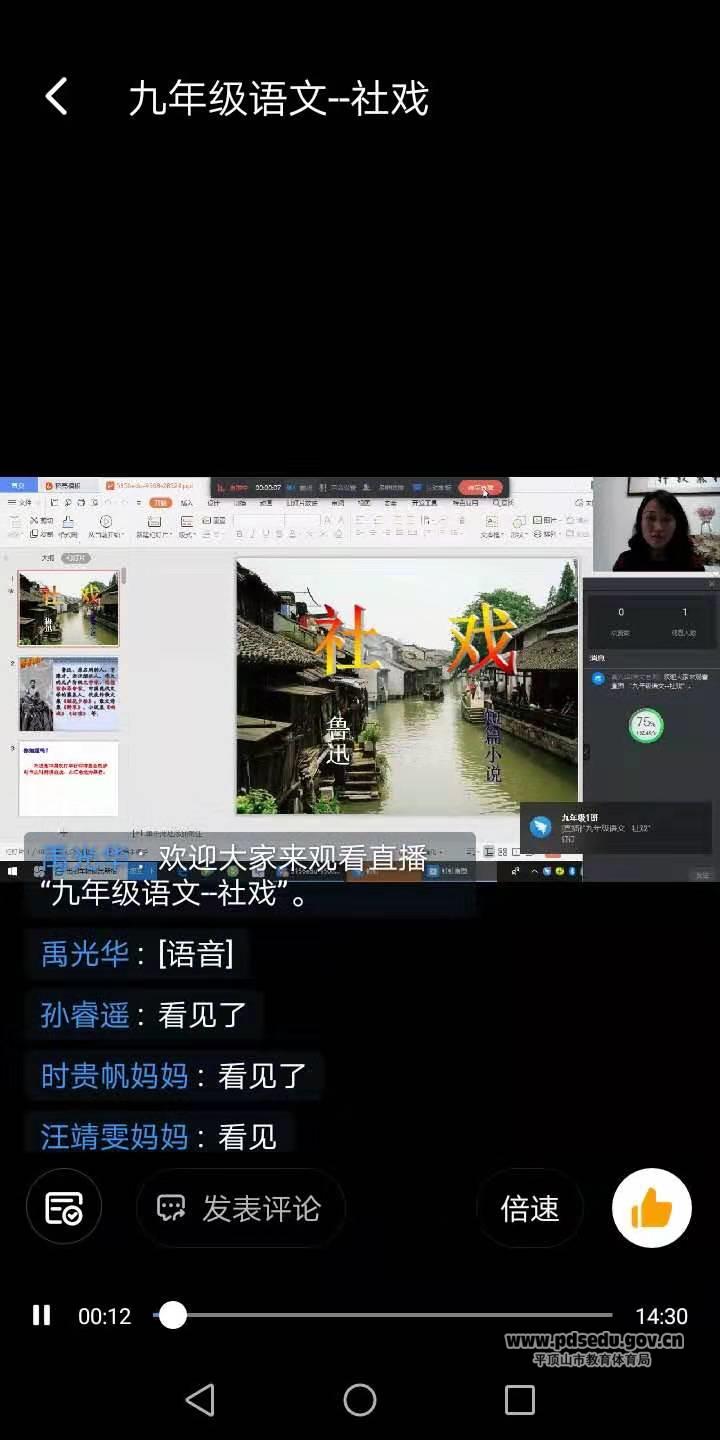Open the checklist icon left of 发表评论
The height and width of the screenshot is (1440, 720).
point(64,1208)
